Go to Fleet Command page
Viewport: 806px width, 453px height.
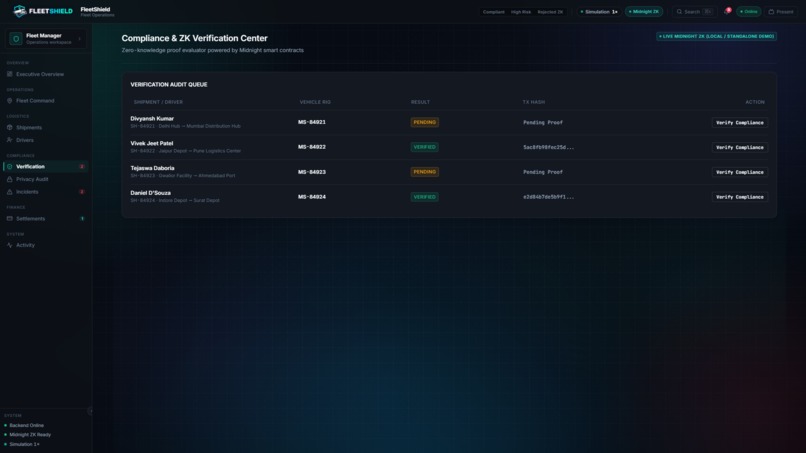pos(46,101)
